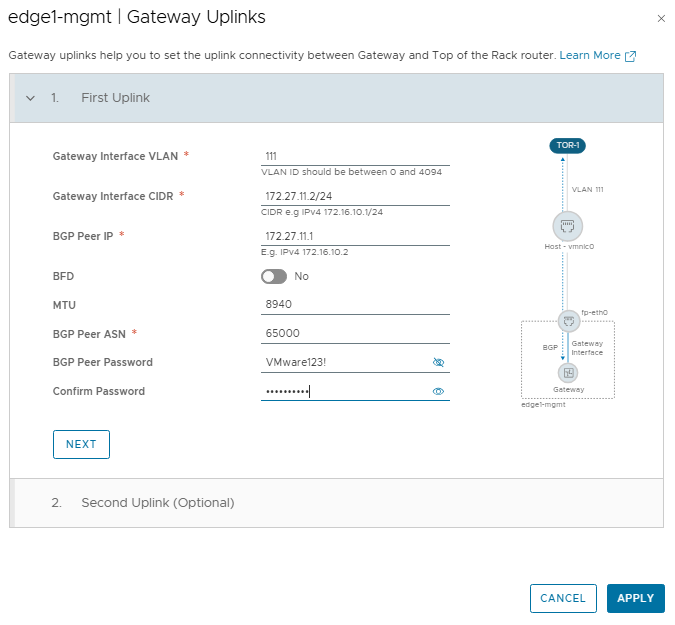Click the Host vmnic0 icon in diagram
Viewport: 675px width, 625px height.
tap(567, 225)
